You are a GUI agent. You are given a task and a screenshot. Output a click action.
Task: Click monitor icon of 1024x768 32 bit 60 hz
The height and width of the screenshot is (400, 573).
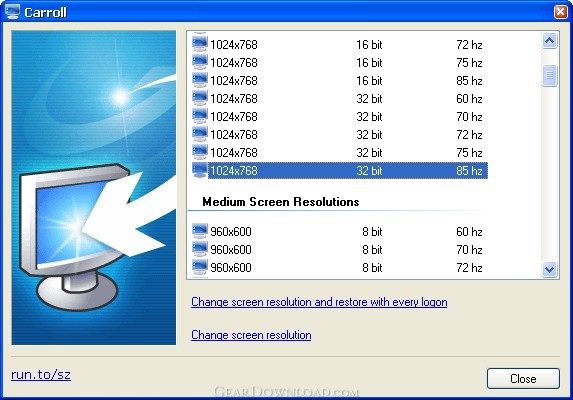coord(200,98)
